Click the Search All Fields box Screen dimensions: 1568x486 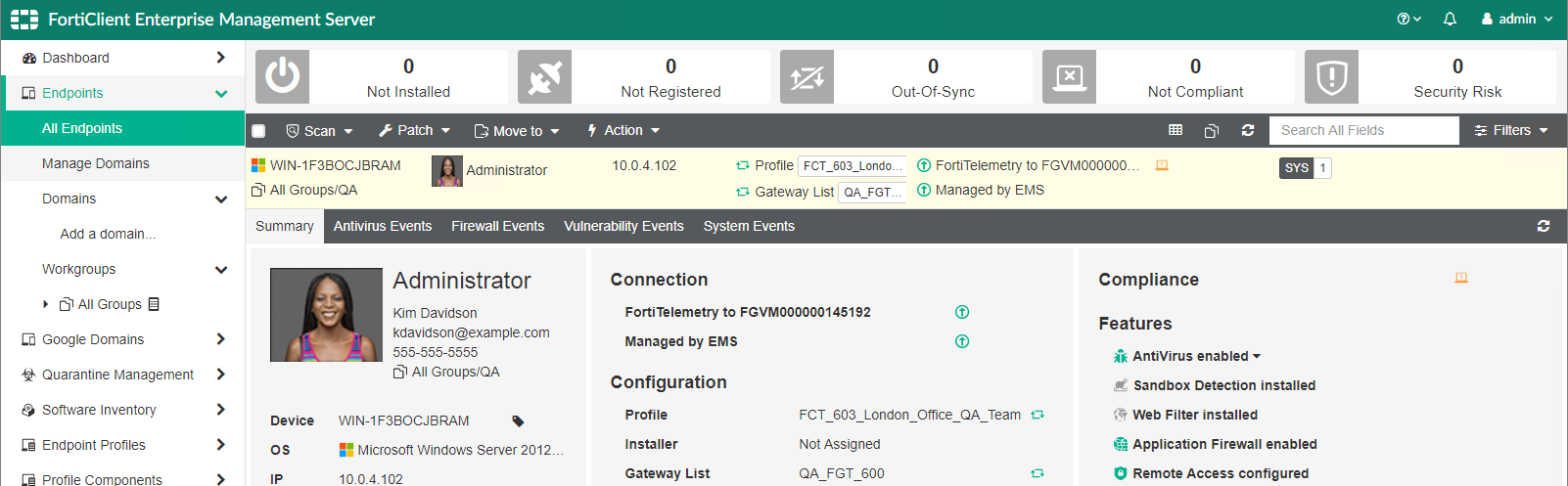pos(1363,130)
